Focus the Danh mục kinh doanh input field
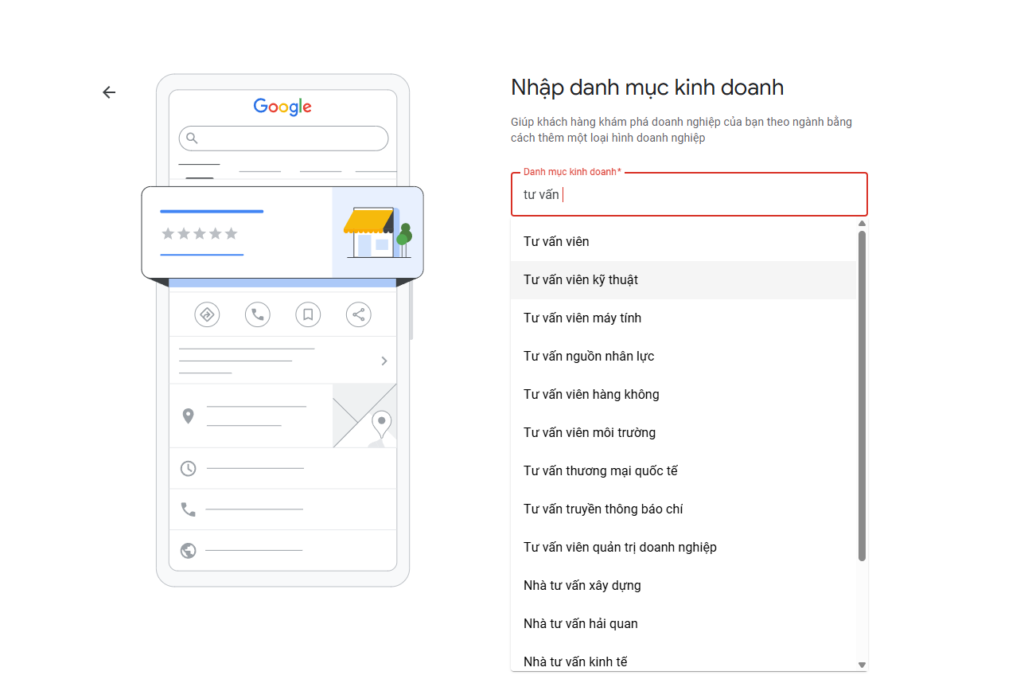The image size is (1024, 679). [x=688, y=195]
